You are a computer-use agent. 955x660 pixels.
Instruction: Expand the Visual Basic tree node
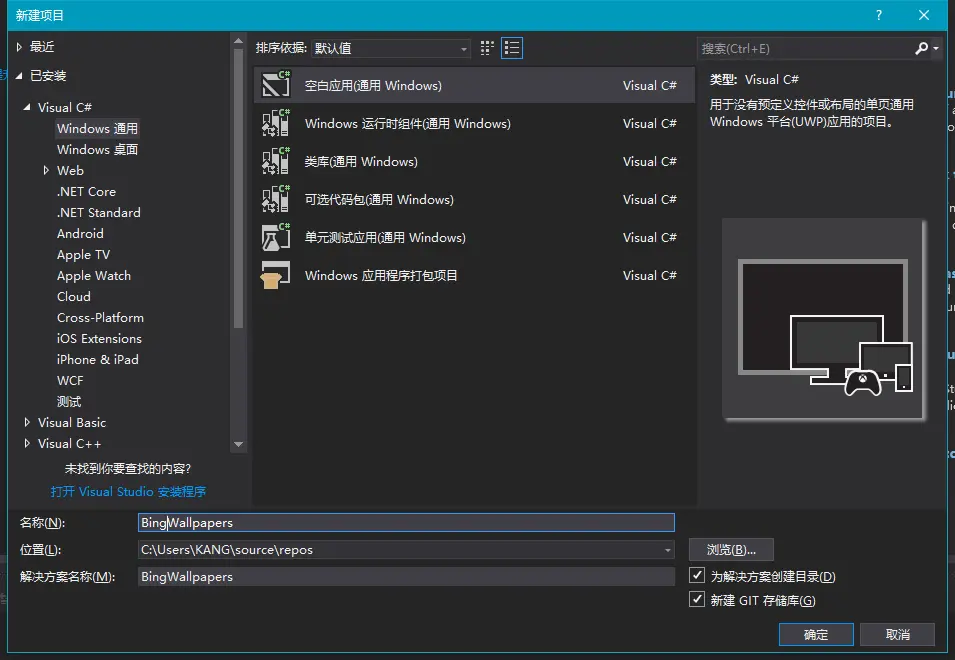[x=27, y=422]
